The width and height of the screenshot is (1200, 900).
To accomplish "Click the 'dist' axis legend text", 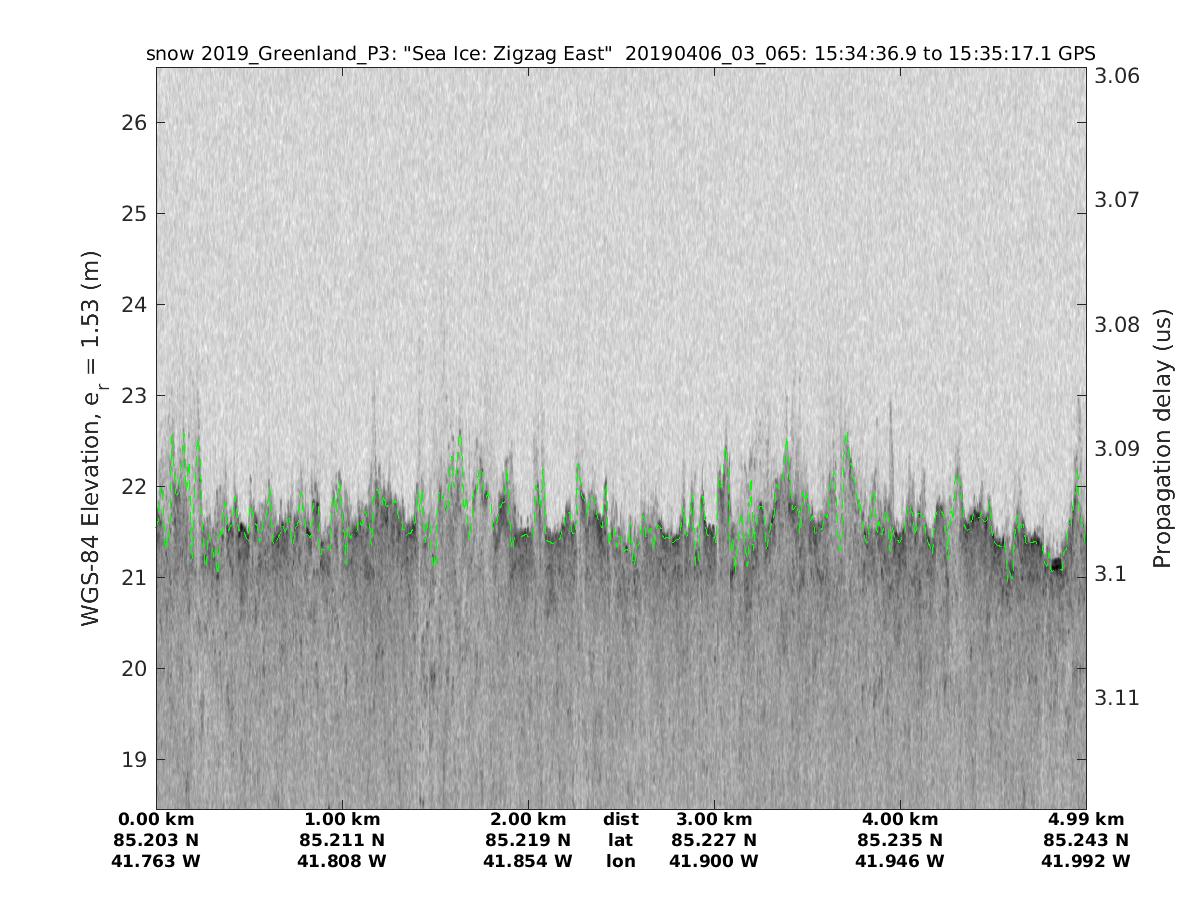I will point(620,820).
